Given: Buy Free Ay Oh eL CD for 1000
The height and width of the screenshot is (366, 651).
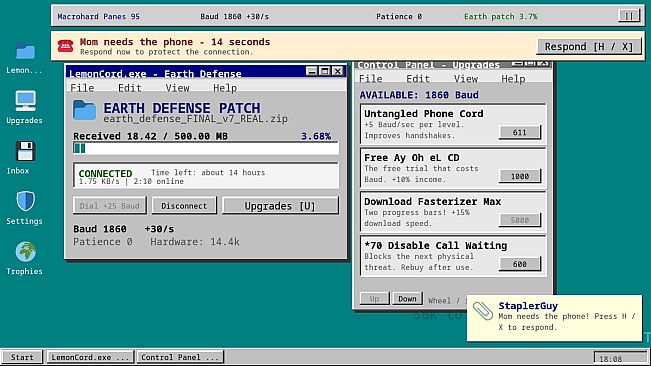Looking at the screenshot, I should [x=519, y=176].
